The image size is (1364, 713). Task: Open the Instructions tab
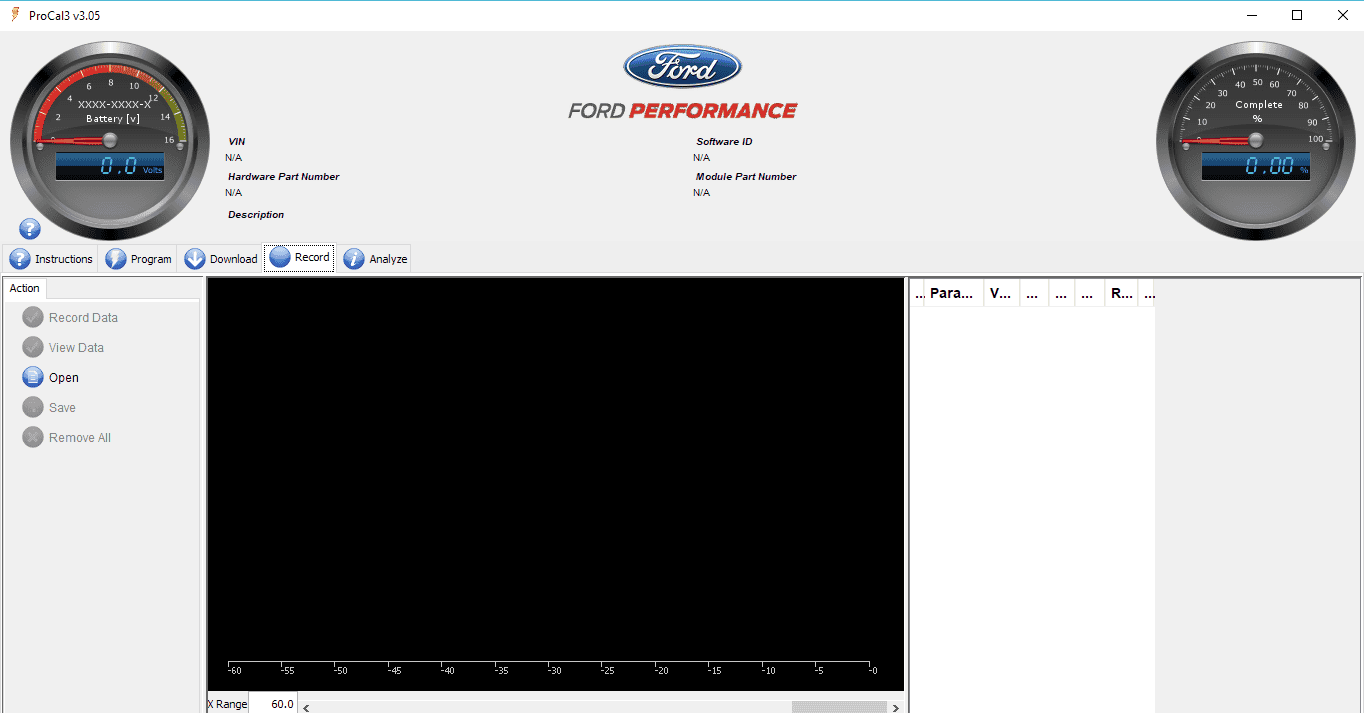(x=52, y=259)
